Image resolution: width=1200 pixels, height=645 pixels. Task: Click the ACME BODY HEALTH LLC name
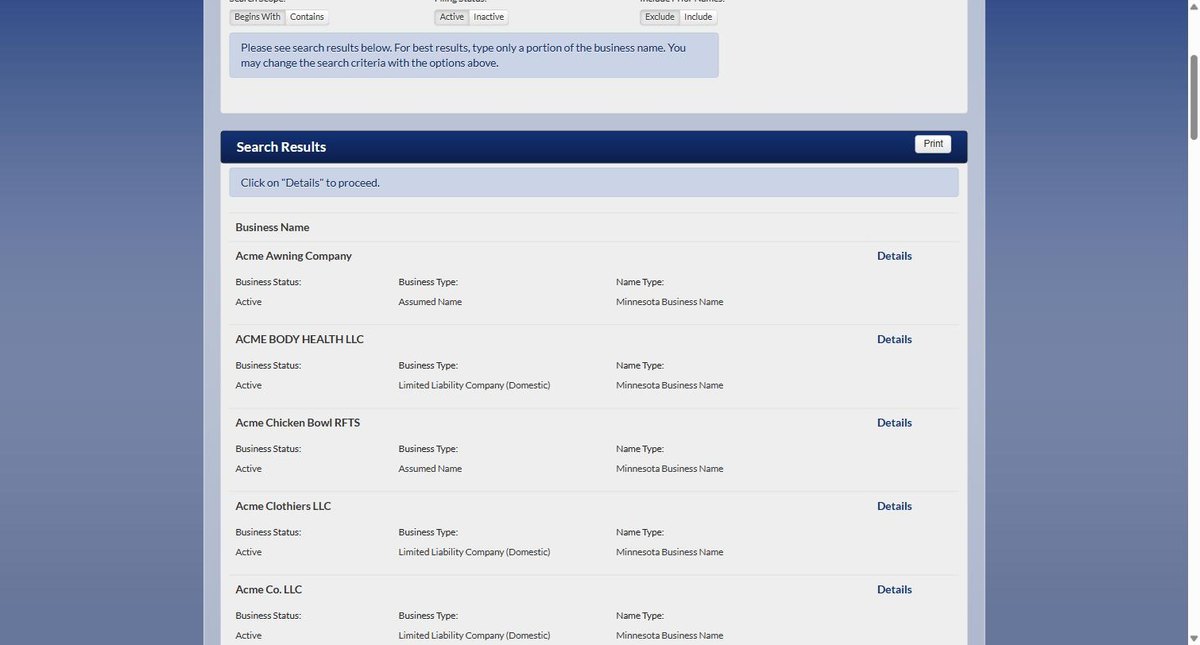point(300,339)
